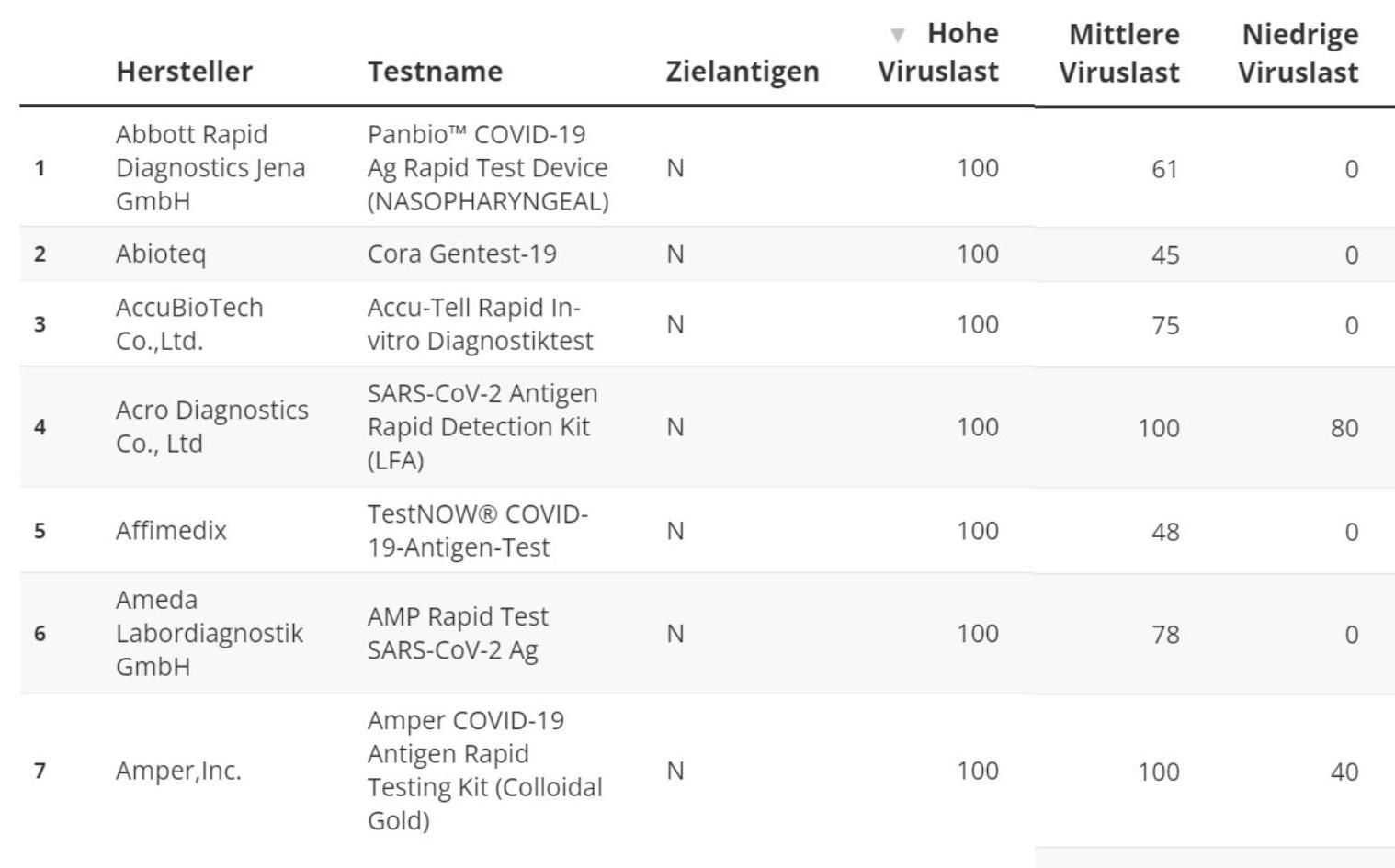Viewport: 1395px width, 868px height.
Task: Select AccuBioTech Co.,Ltd. manufacturer cell
Action: (x=189, y=324)
